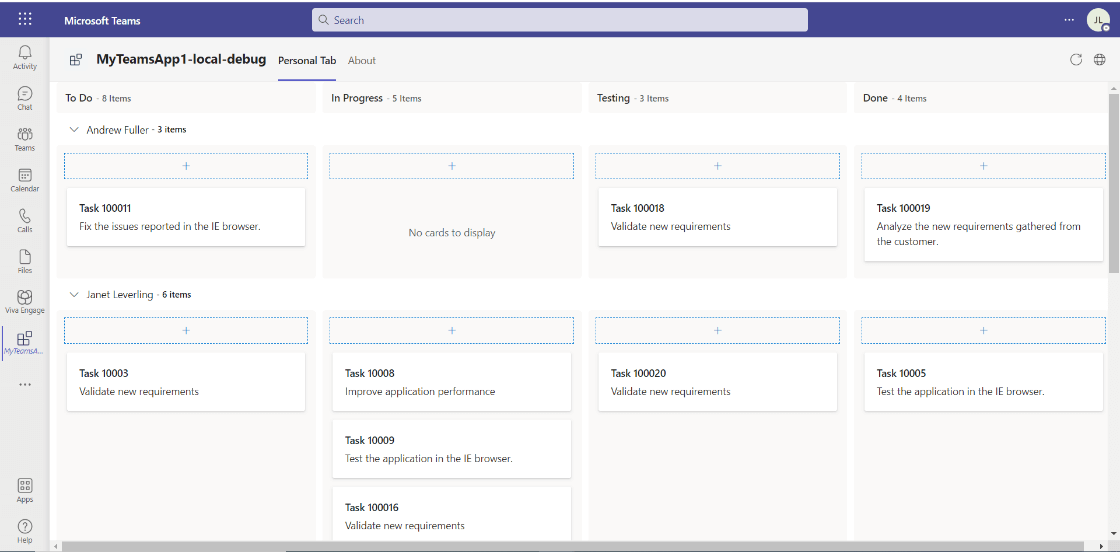1120x552 pixels.
Task: Add card in Andrew Fuller's To Do column
Action: pos(186,166)
